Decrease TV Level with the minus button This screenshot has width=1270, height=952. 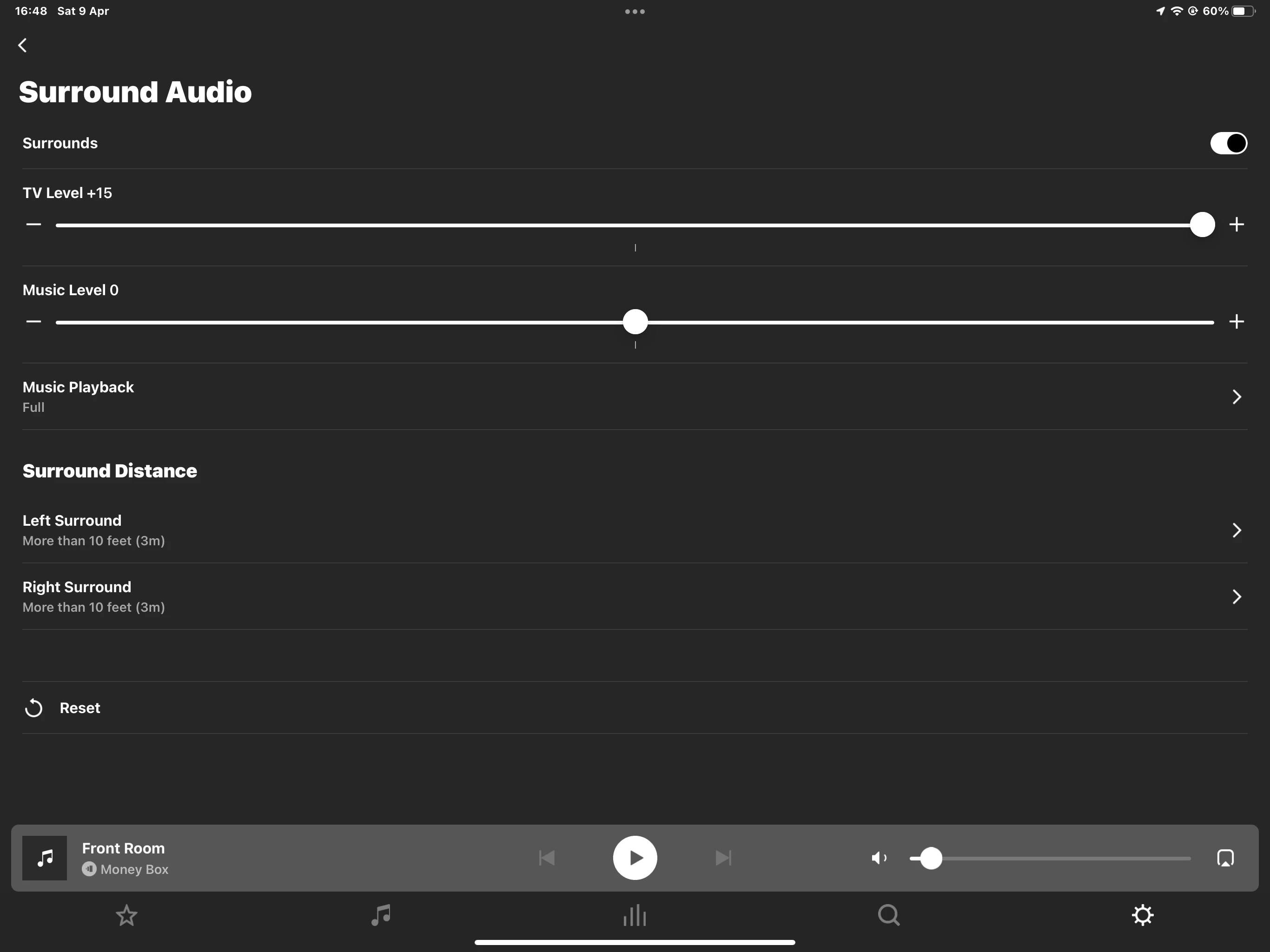[34, 225]
